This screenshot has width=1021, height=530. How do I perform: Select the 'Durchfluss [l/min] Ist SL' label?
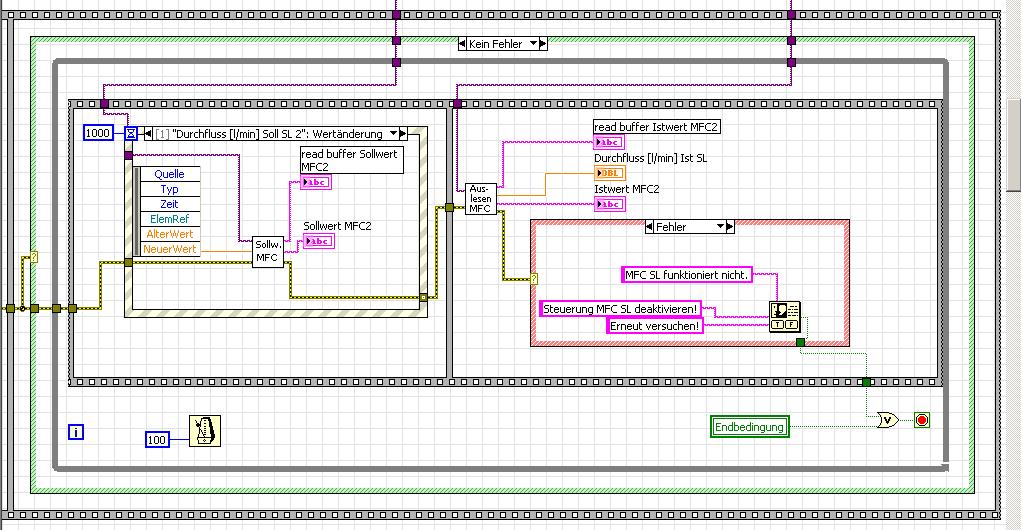point(650,158)
